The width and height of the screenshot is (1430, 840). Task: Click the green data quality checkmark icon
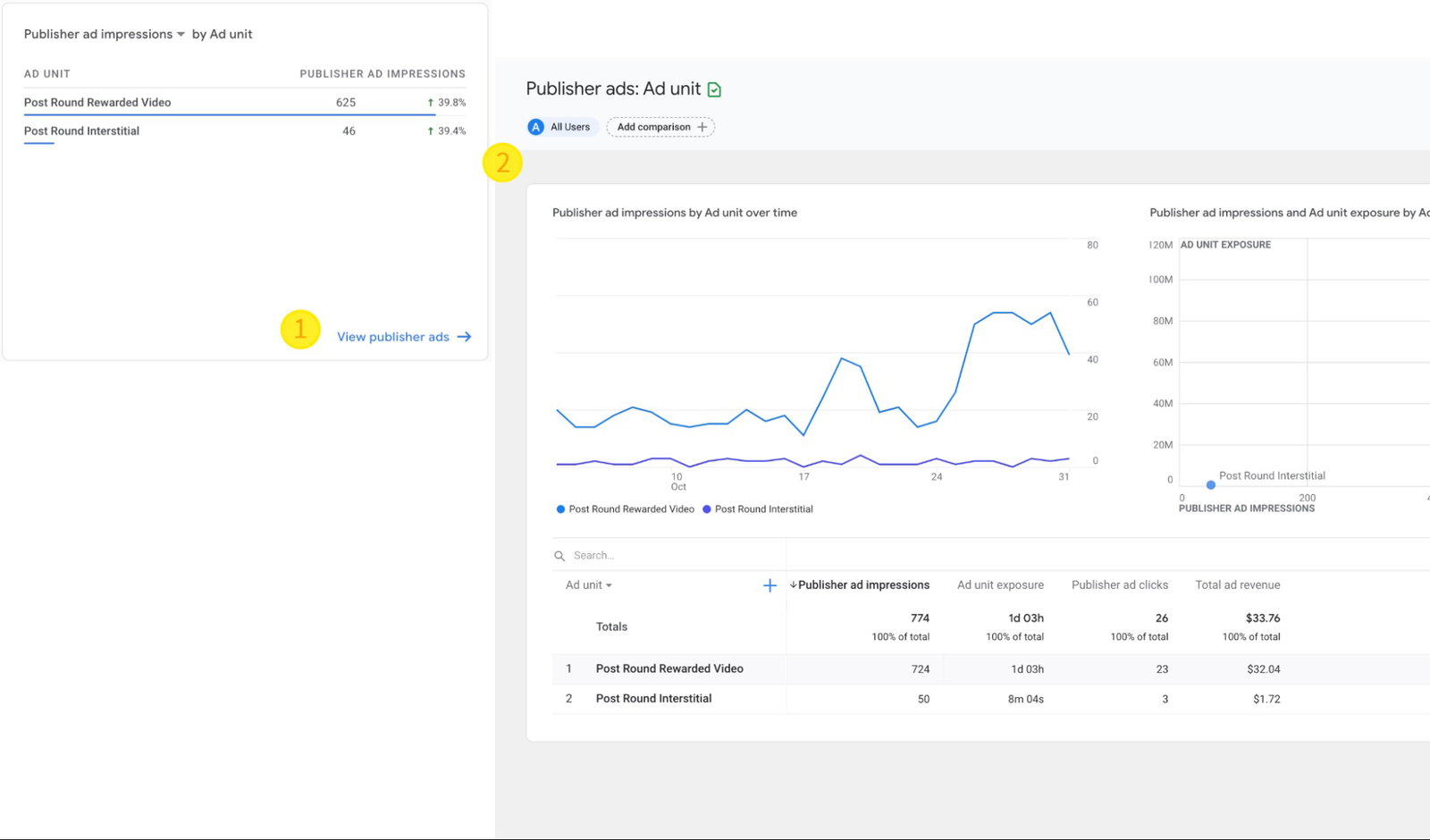(713, 88)
